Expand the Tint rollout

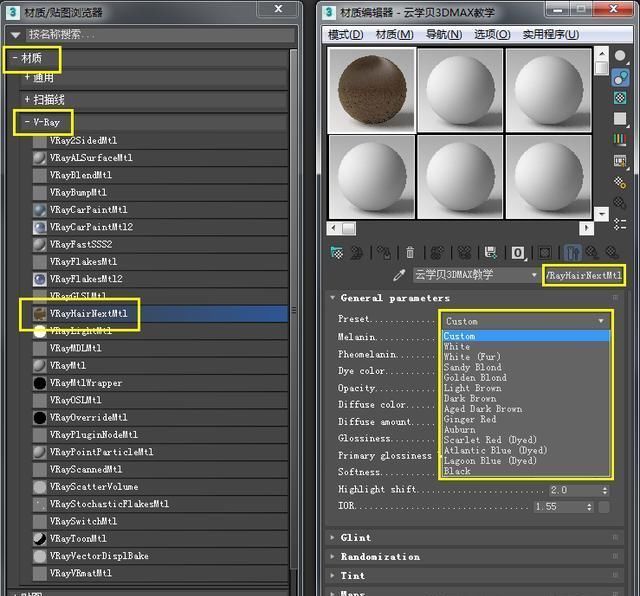[475, 576]
